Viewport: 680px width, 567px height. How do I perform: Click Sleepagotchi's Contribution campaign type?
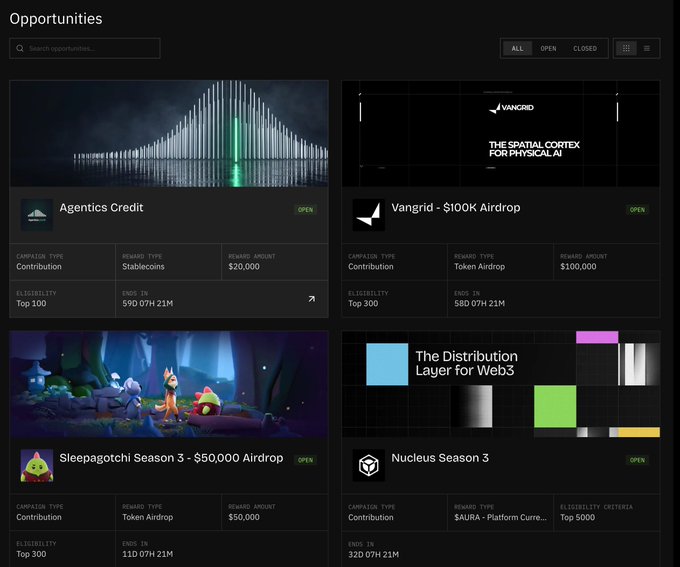click(39, 517)
